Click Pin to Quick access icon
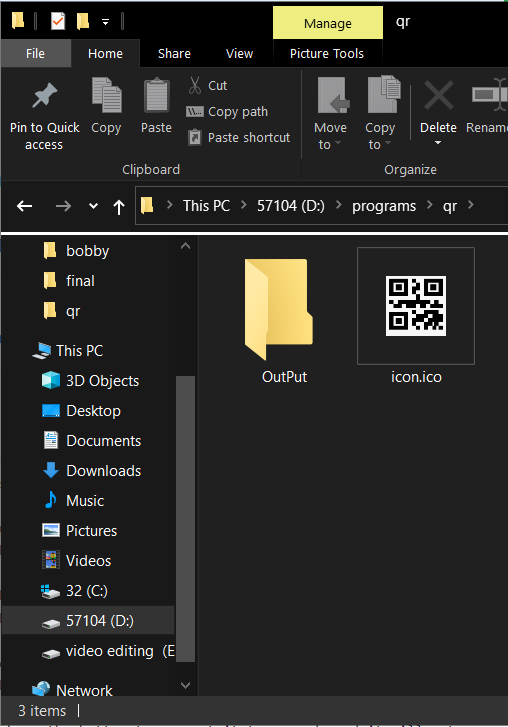The width and height of the screenshot is (508, 727). (44, 96)
